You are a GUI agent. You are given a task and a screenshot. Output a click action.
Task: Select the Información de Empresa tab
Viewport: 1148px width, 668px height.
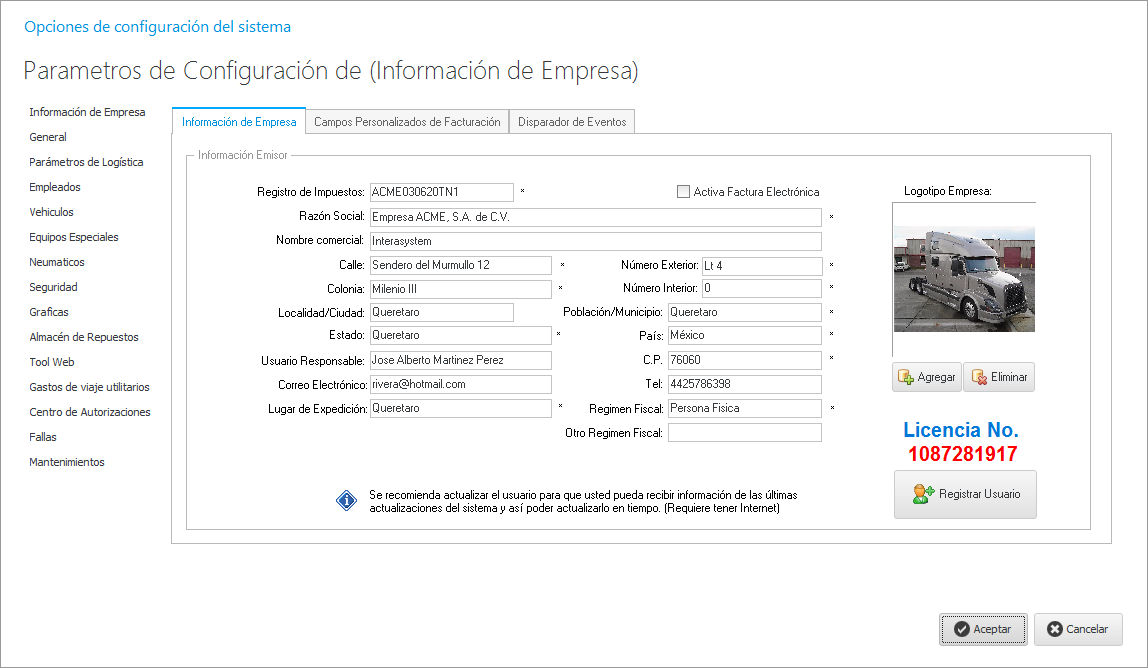[x=239, y=122]
